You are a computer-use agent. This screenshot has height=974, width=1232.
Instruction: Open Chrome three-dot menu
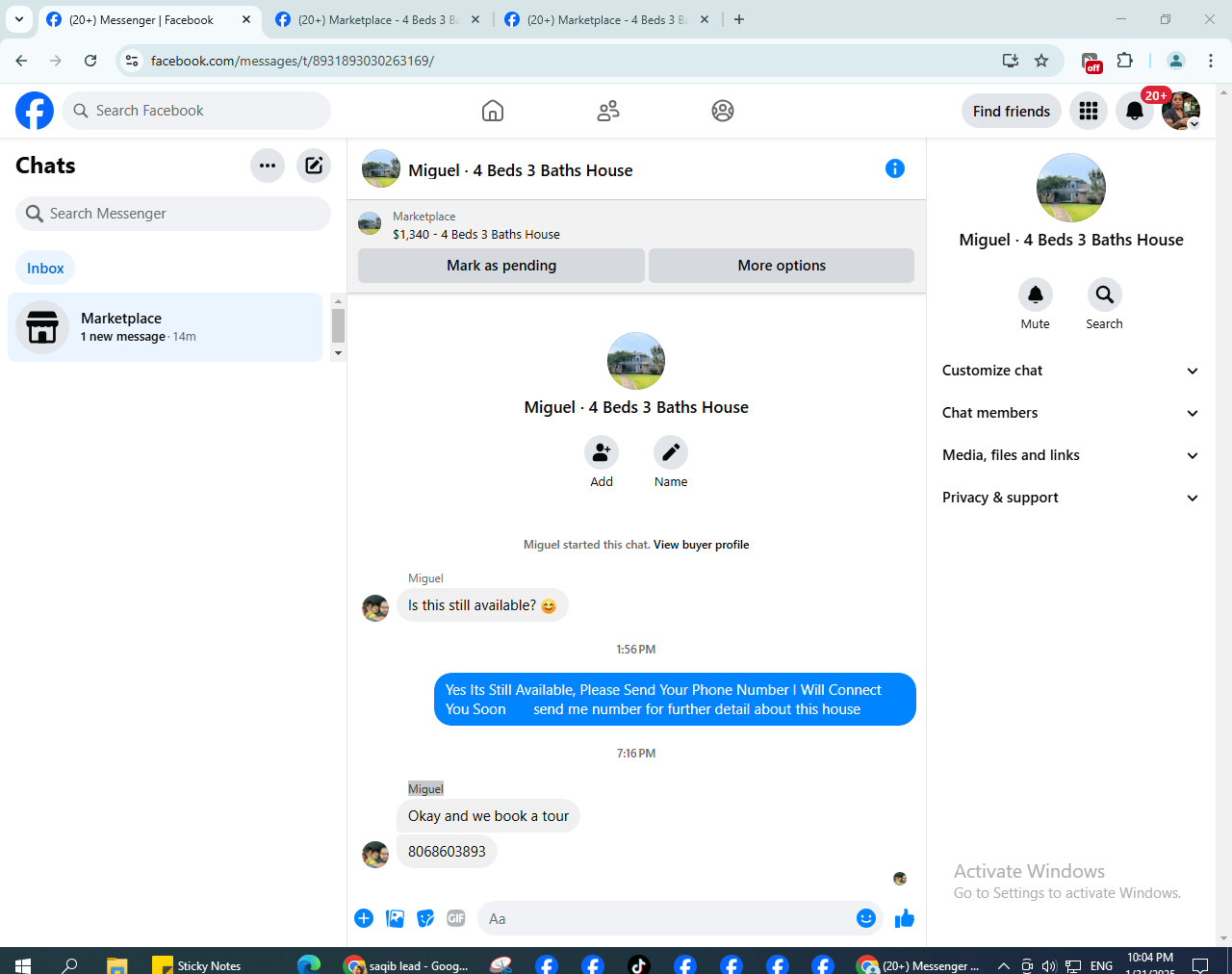[1211, 61]
